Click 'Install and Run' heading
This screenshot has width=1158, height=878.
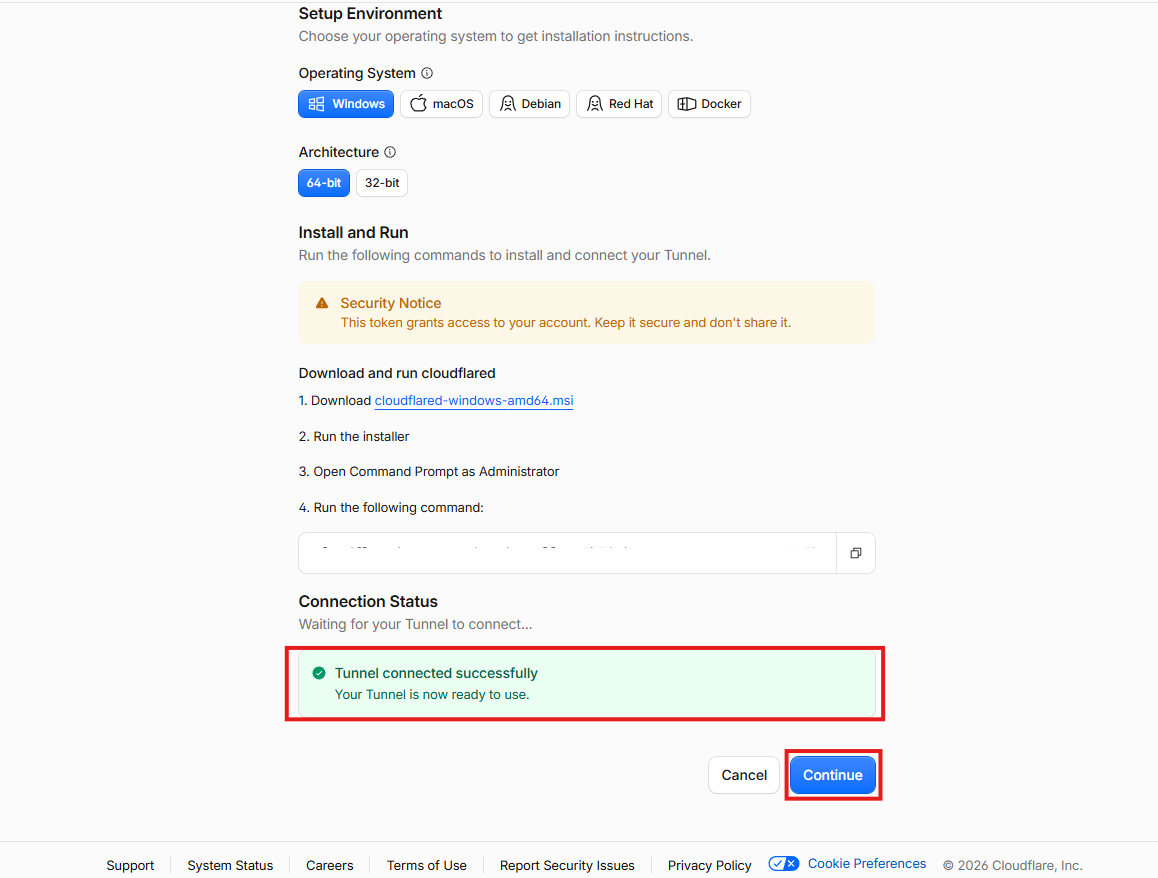(x=353, y=233)
